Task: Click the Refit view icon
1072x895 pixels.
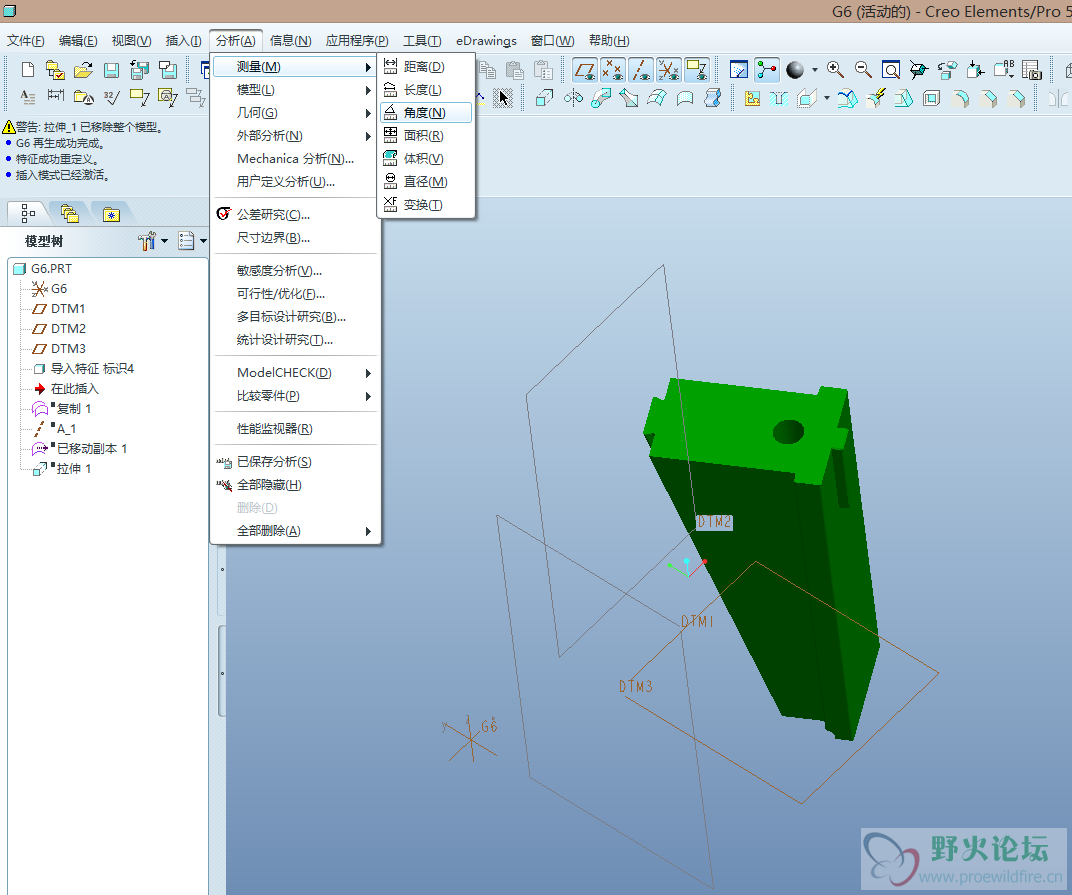Action: (891, 70)
